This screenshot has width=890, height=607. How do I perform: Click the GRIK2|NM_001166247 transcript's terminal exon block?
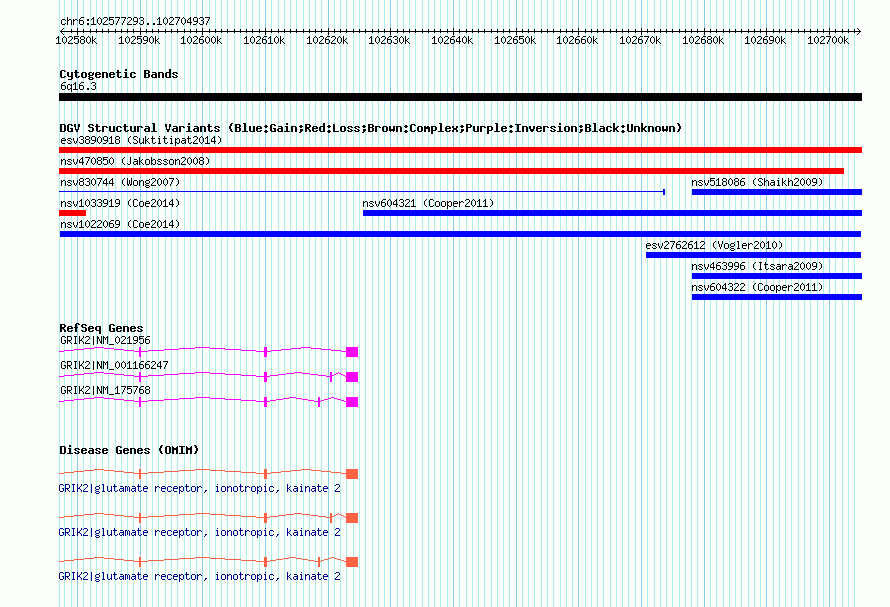352,377
